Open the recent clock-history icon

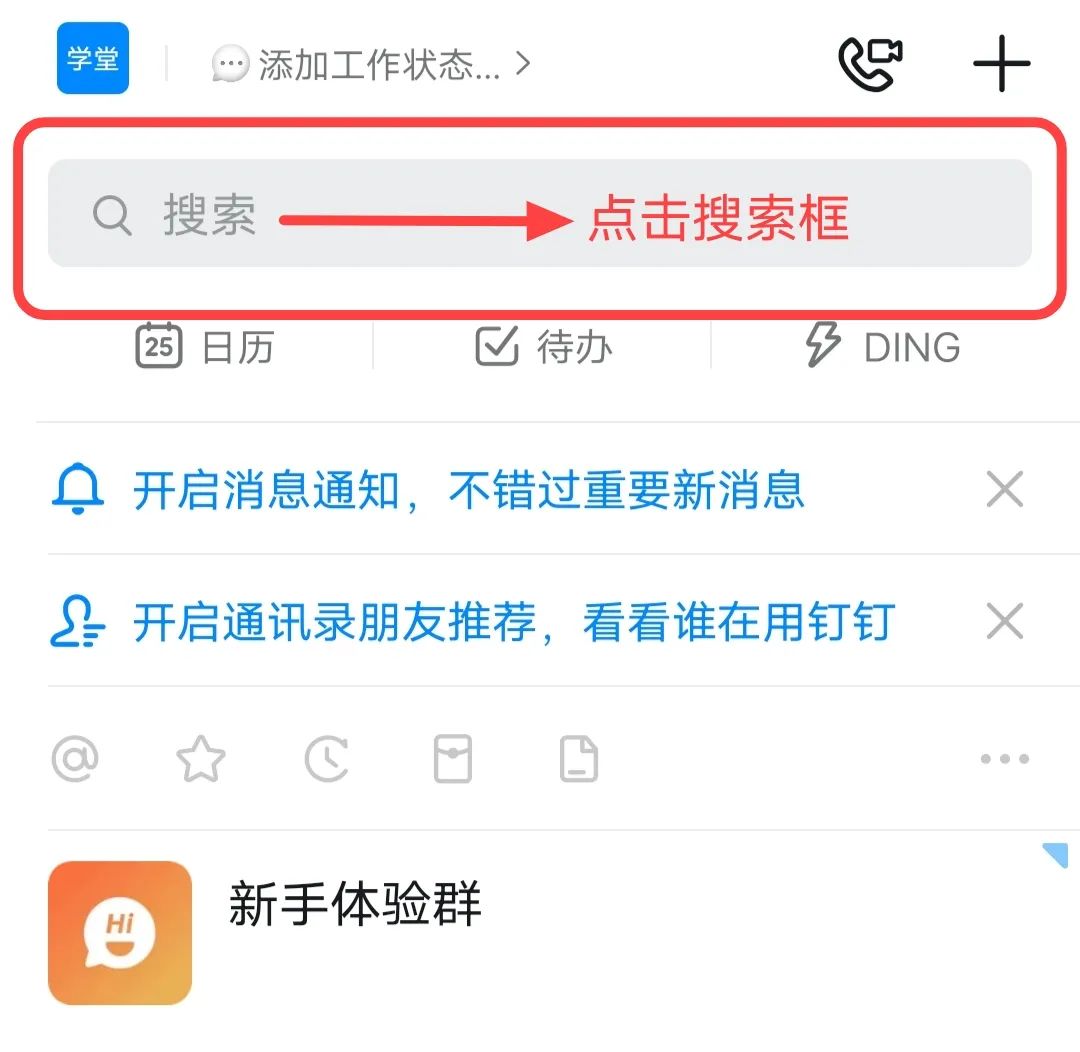pos(326,759)
